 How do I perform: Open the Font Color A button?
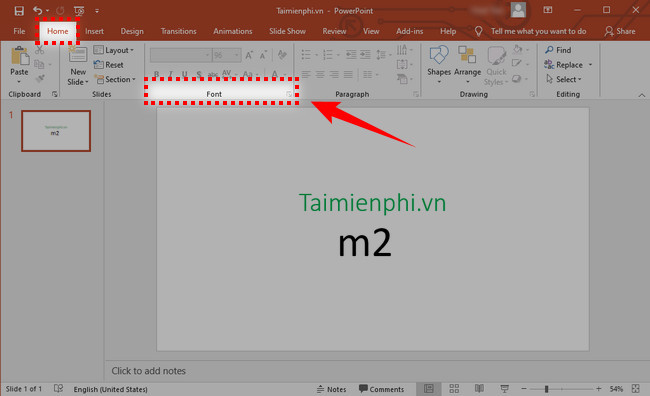pos(274,74)
